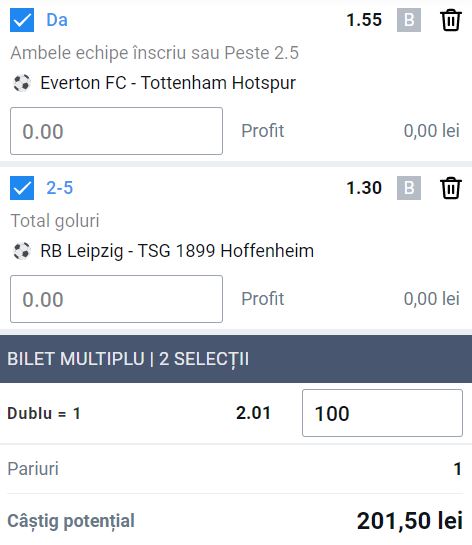472x545 pixels.
Task: Delete the Everton FC - Tottenham Hotspur selection
Action: click(x=451, y=21)
